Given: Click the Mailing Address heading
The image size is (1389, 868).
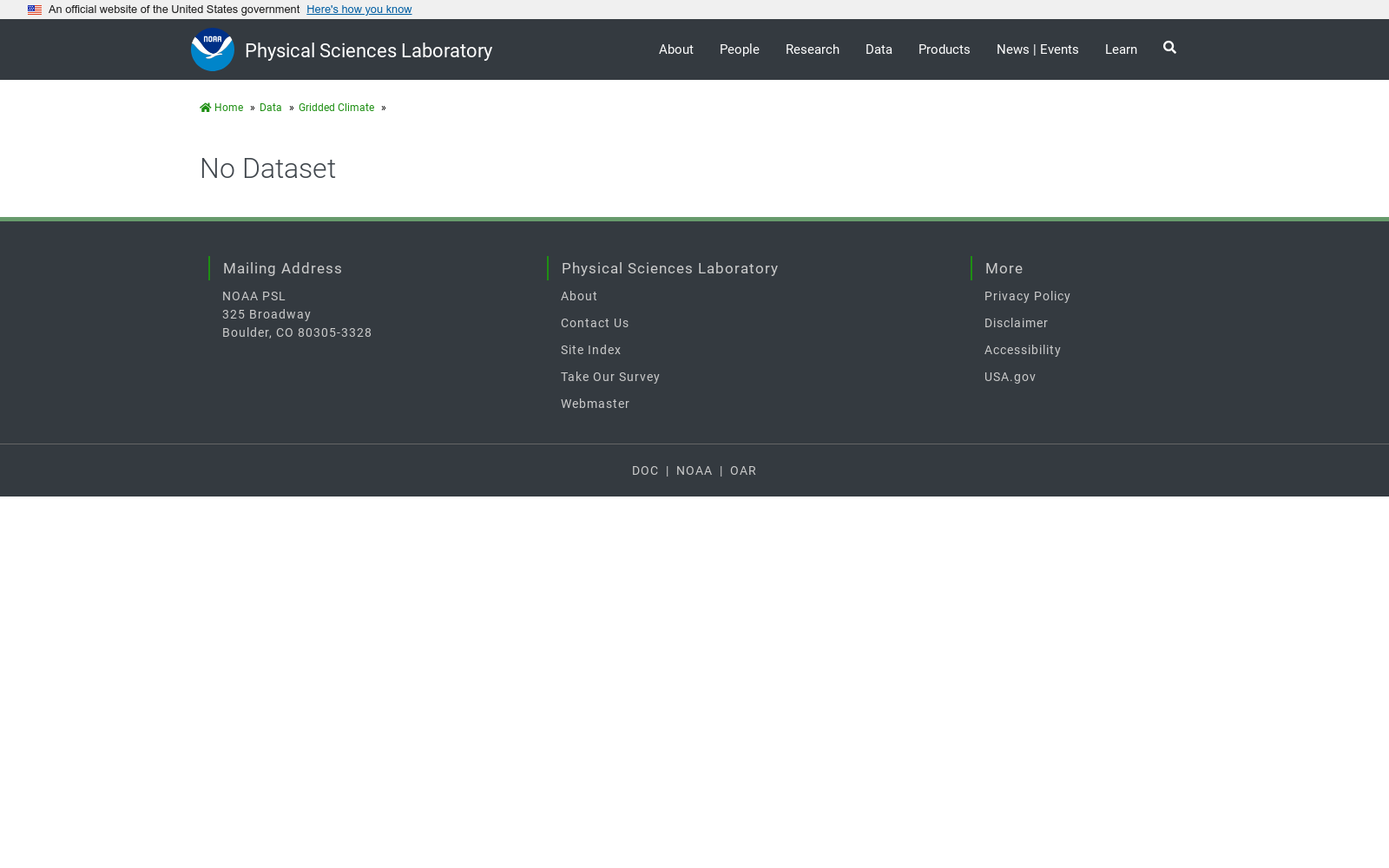Looking at the screenshot, I should 283,268.
